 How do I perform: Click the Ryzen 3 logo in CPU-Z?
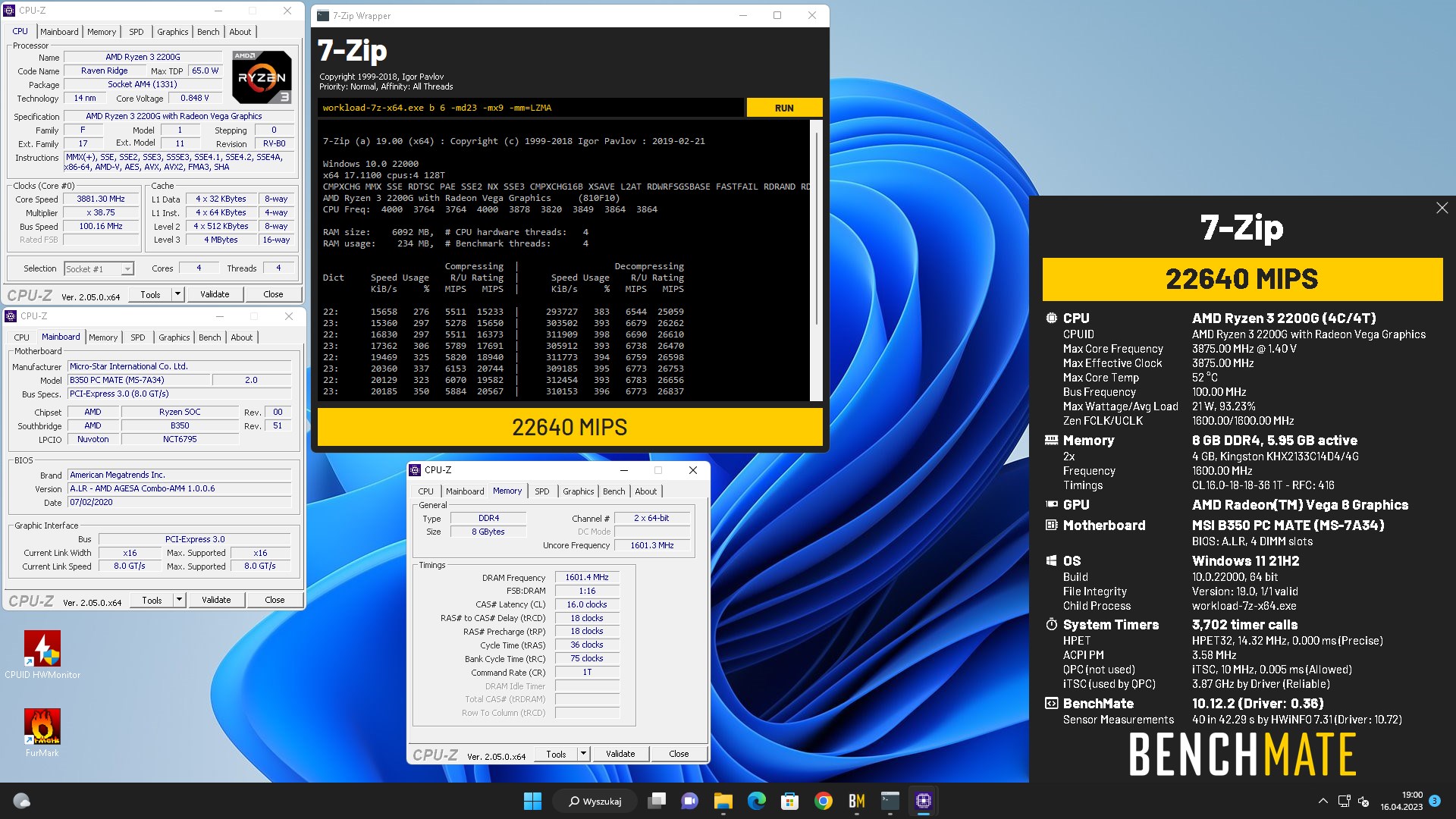click(262, 77)
